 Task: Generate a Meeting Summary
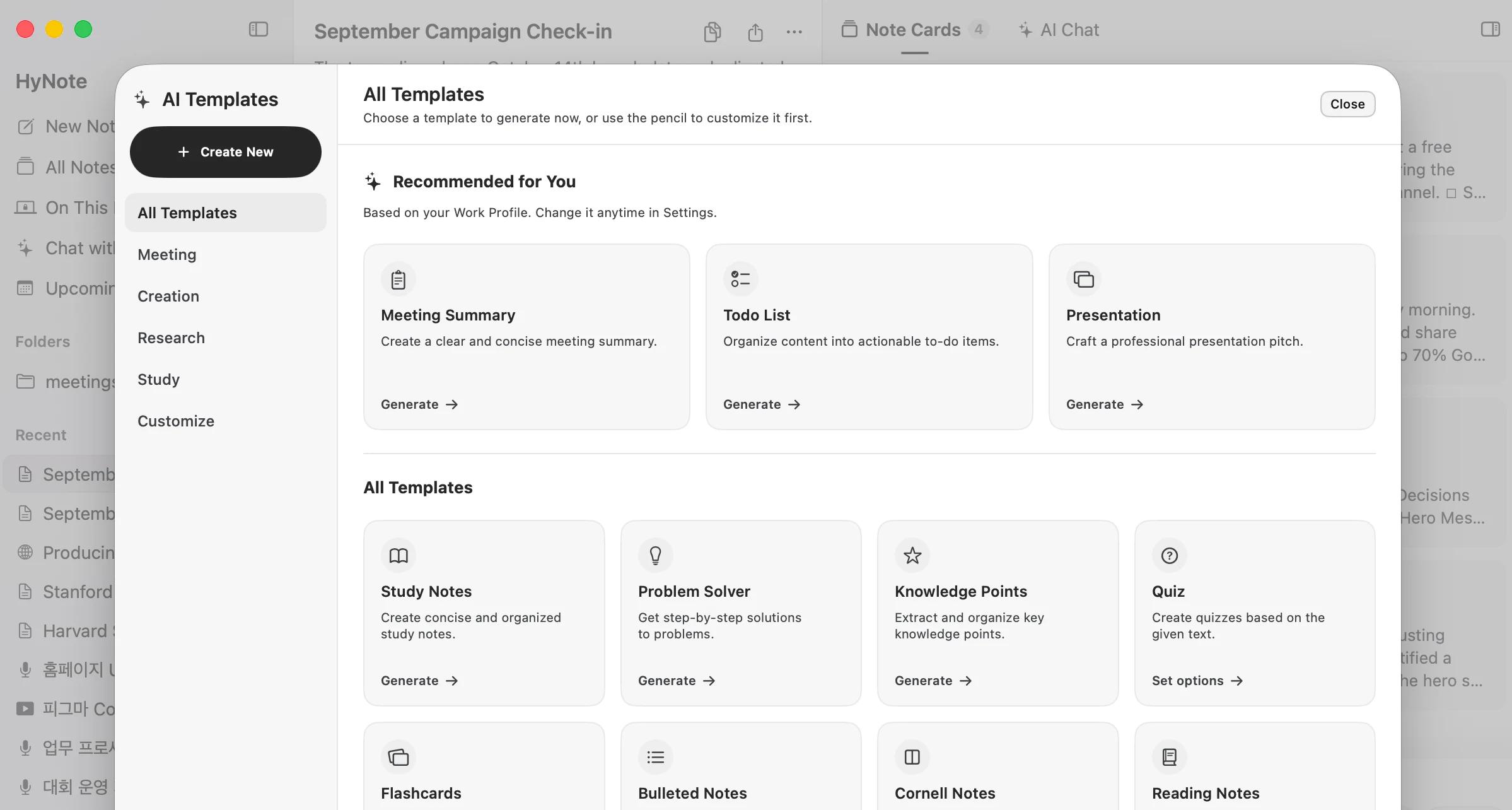tap(419, 404)
